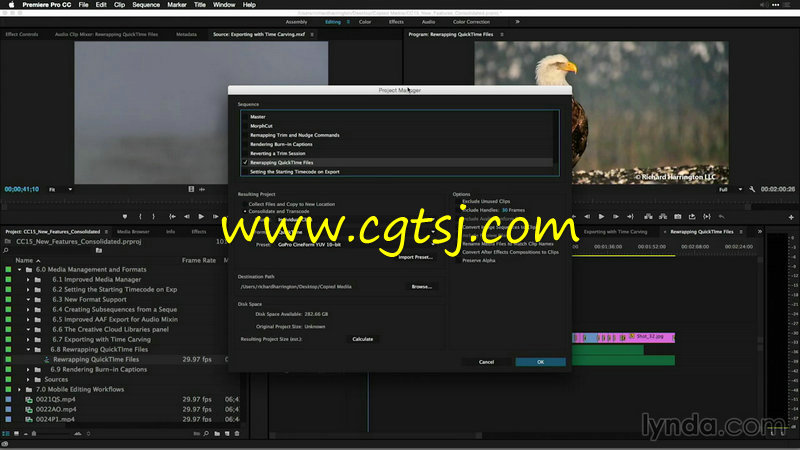Play the sequence in Program monitor
800x450 pixels.
point(602,217)
